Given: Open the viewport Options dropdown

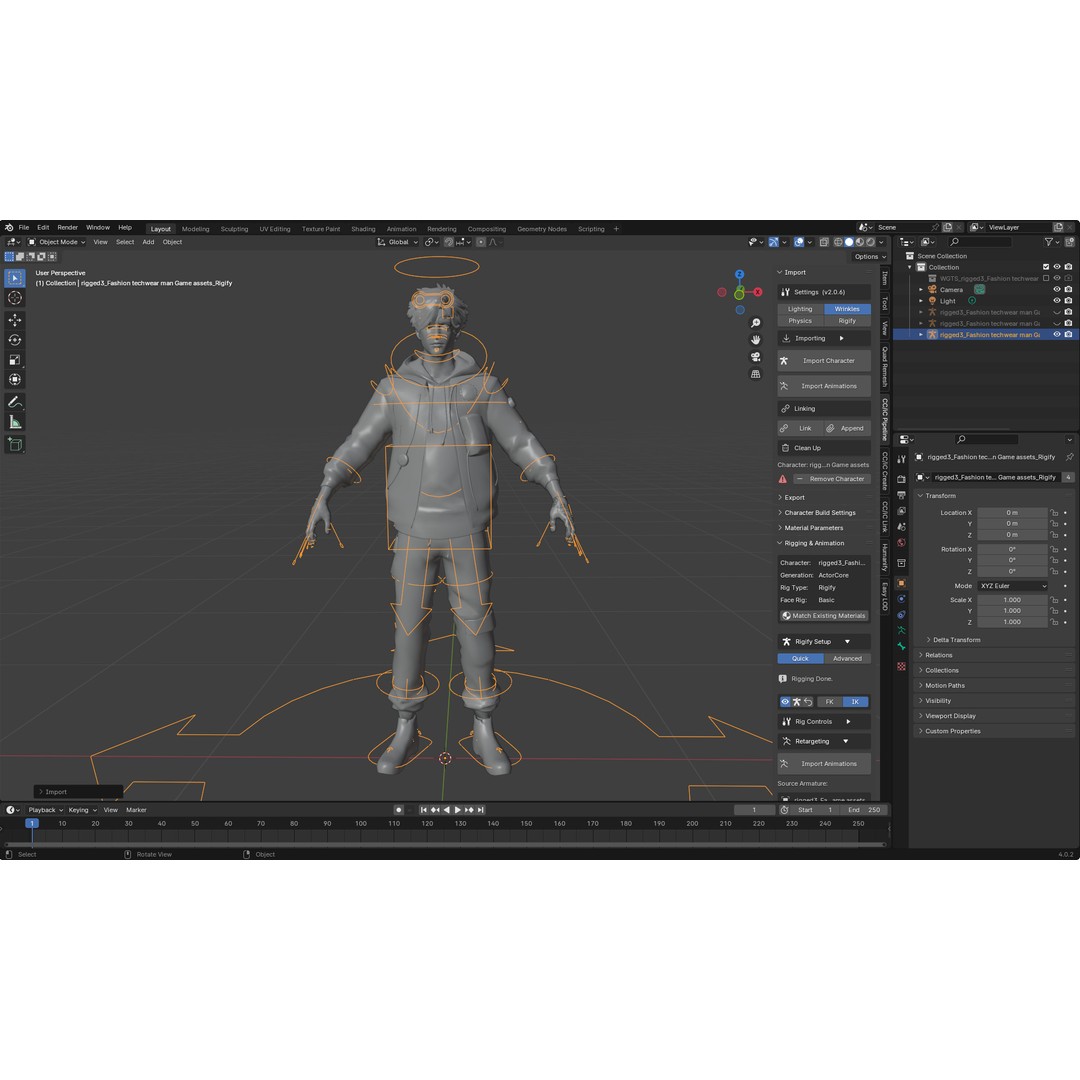Looking at the screenshot, I should (x=870, y=256).
